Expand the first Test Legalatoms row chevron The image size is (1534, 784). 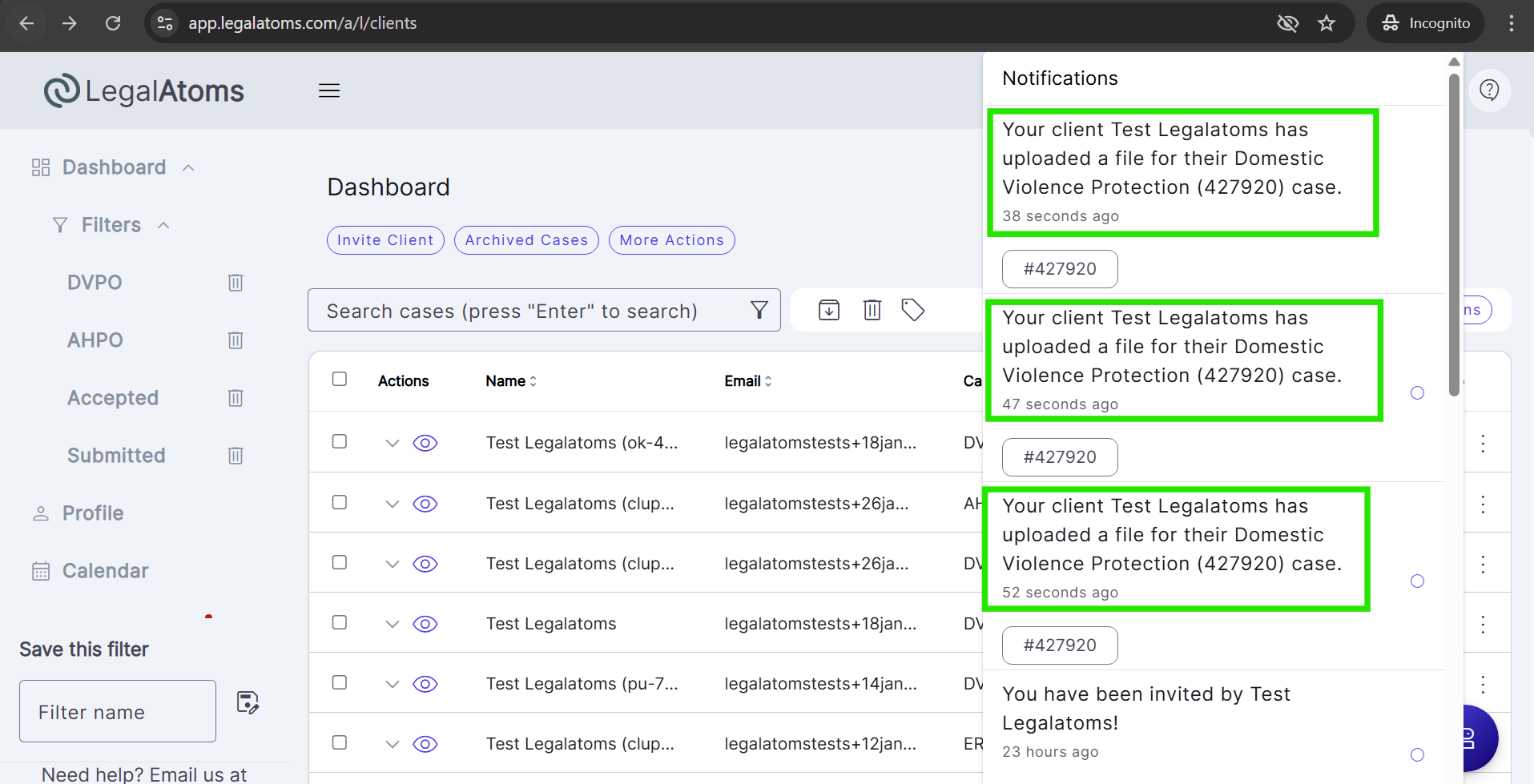(392, 443)
